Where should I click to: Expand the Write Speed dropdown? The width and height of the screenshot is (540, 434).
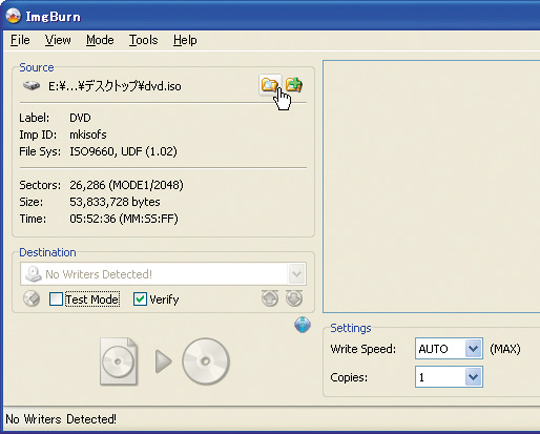tap(473, 349)
